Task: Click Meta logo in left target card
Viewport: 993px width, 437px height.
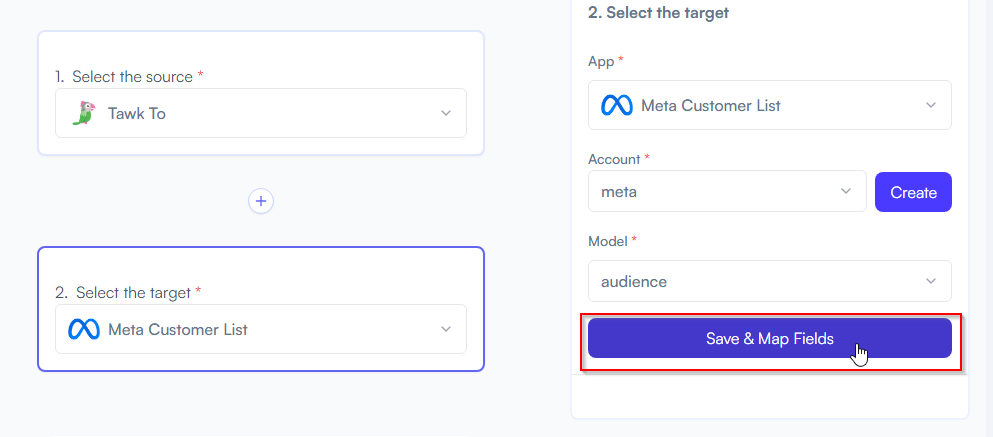Action: point(84,329)
